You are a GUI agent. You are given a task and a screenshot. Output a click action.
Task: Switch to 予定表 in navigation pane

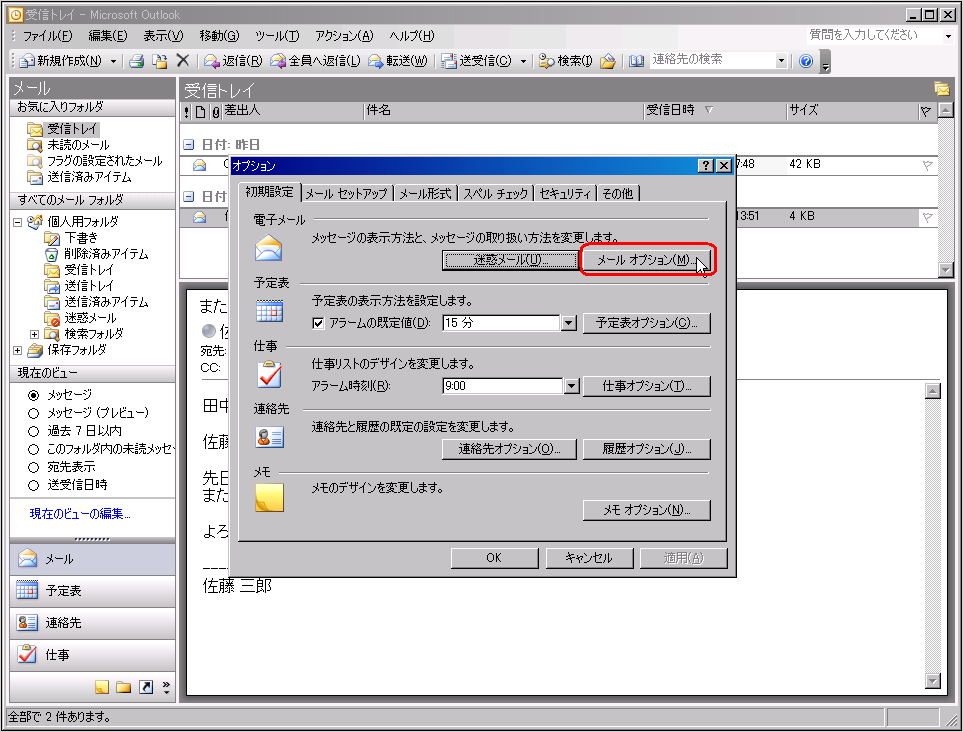pyautogui.click(x=93, y=591)
